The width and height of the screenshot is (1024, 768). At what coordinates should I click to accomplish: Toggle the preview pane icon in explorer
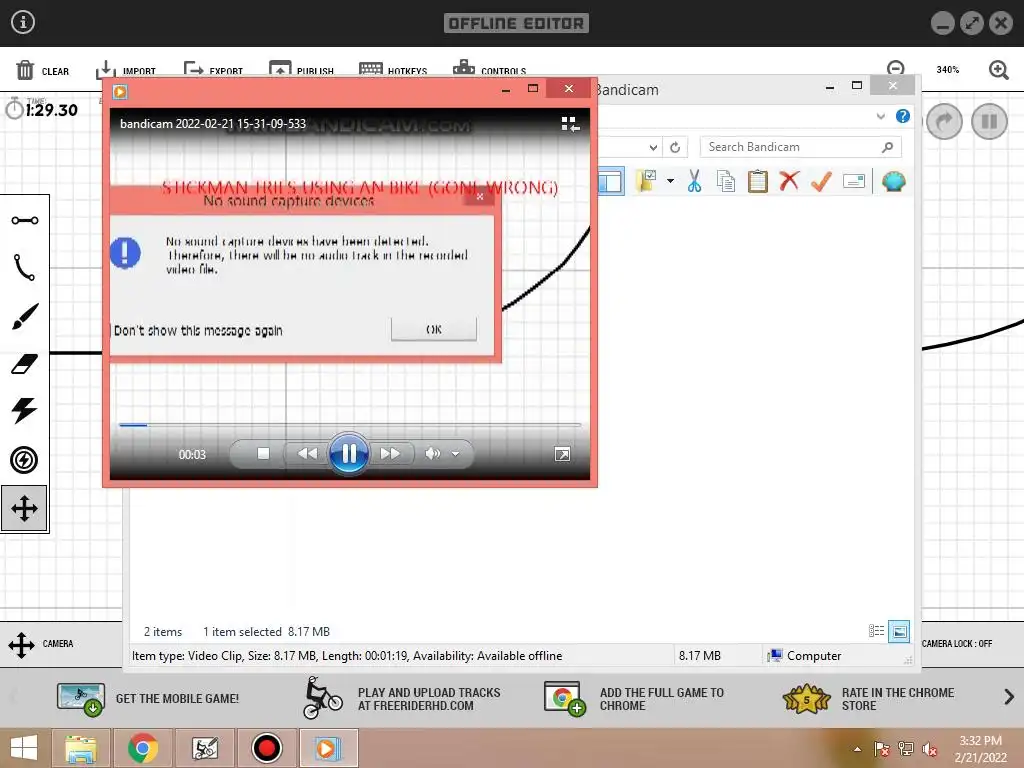click(611, 182)
